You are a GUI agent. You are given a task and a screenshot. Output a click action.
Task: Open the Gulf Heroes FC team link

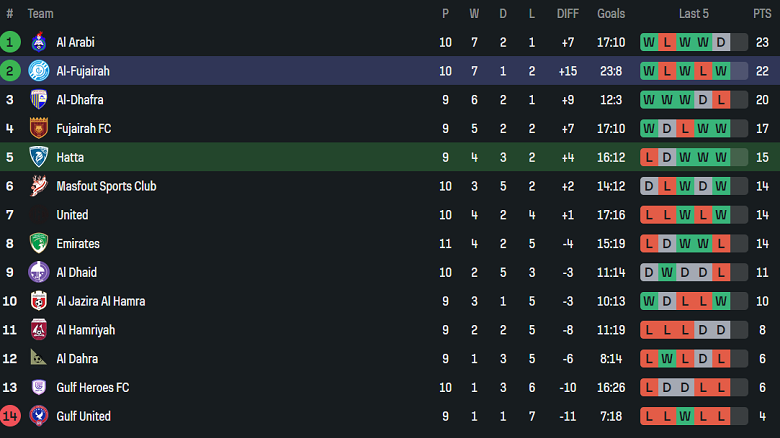point(93,387)
